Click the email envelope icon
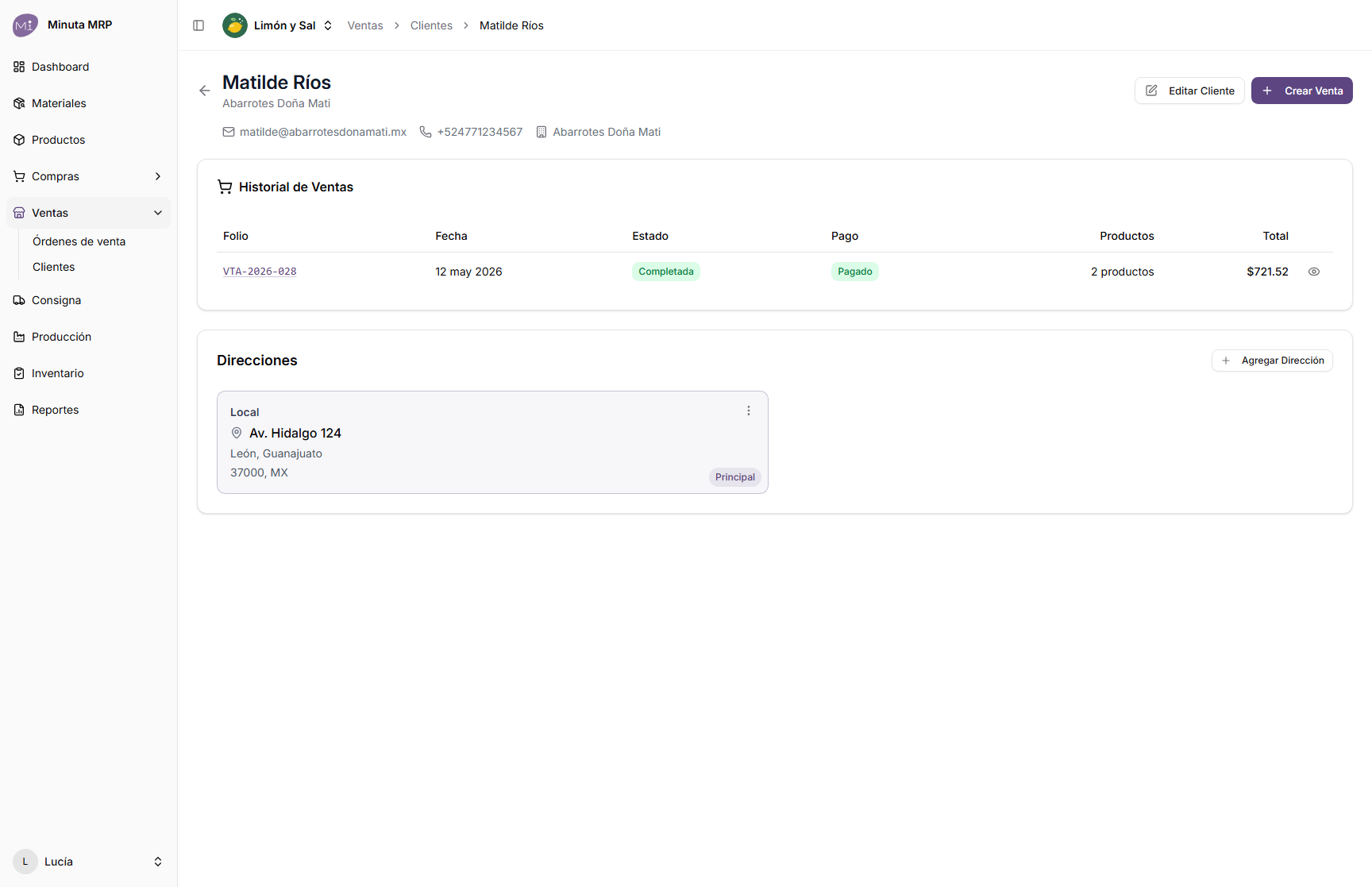This screenshot has height=887, width=1372. click(x=229, y=132)
